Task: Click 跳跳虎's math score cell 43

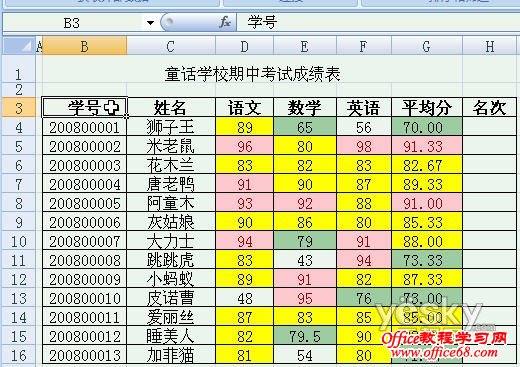Action: (x=305, y=260)
